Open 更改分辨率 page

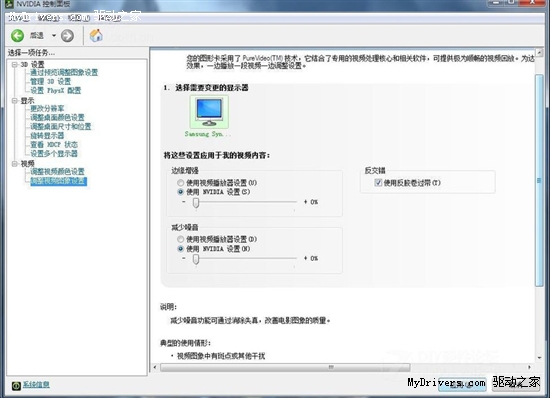[x=47, y=109]
